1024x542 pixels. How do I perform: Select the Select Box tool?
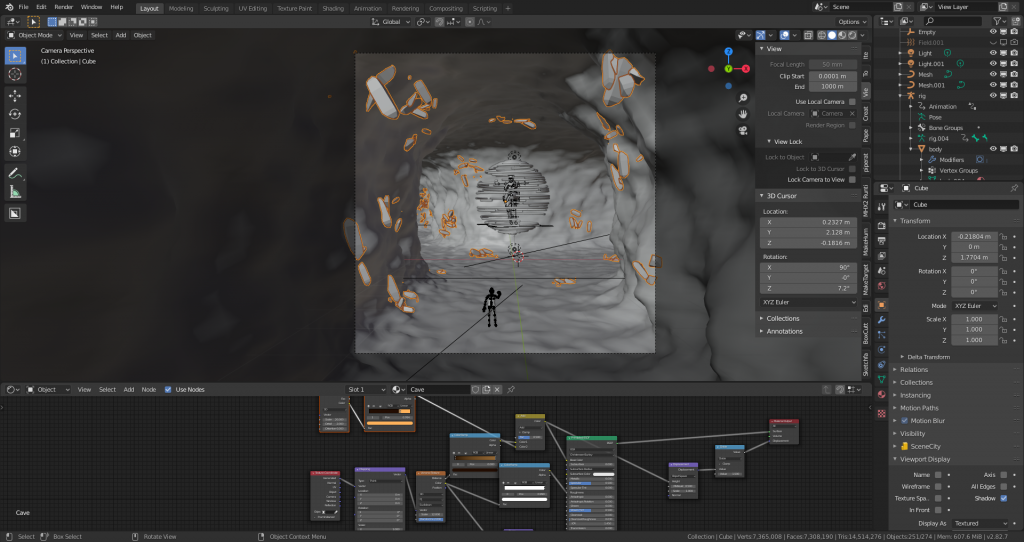[x=15, y=56]
